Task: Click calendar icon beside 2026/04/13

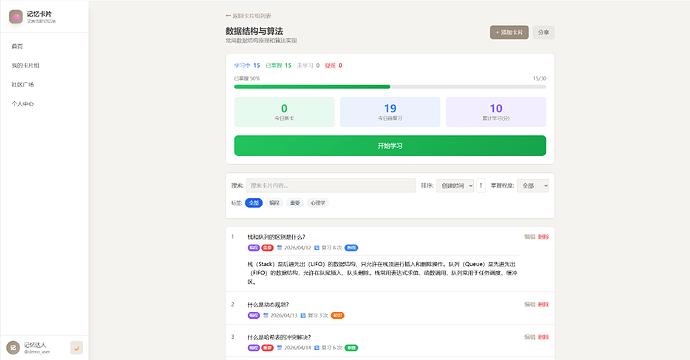Action: [265, 316]
